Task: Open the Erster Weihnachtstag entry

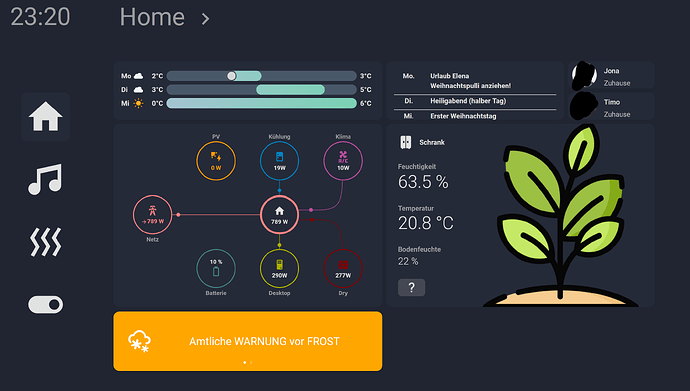Action: (x=463, y=116)
